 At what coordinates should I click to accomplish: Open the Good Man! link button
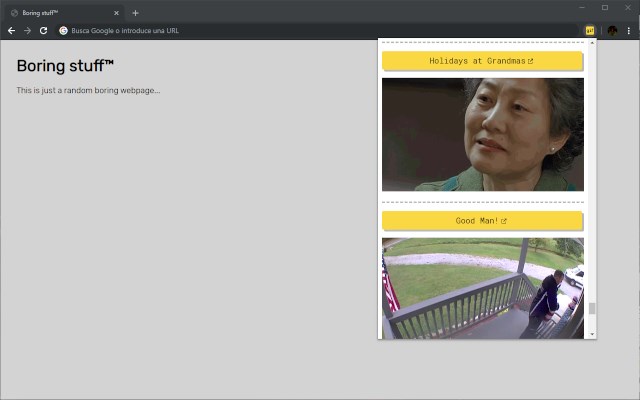(x=482, y=221)
